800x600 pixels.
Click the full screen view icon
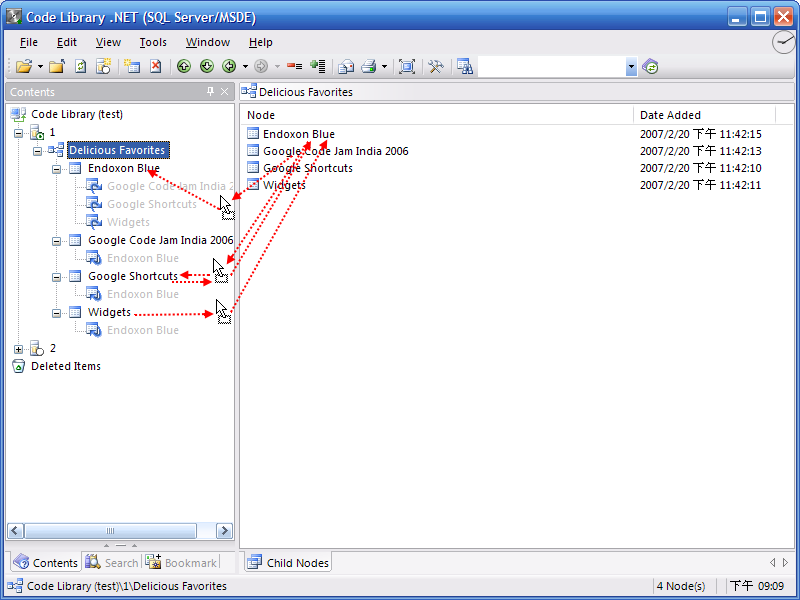pyautogui.click(x=407, y=66)
